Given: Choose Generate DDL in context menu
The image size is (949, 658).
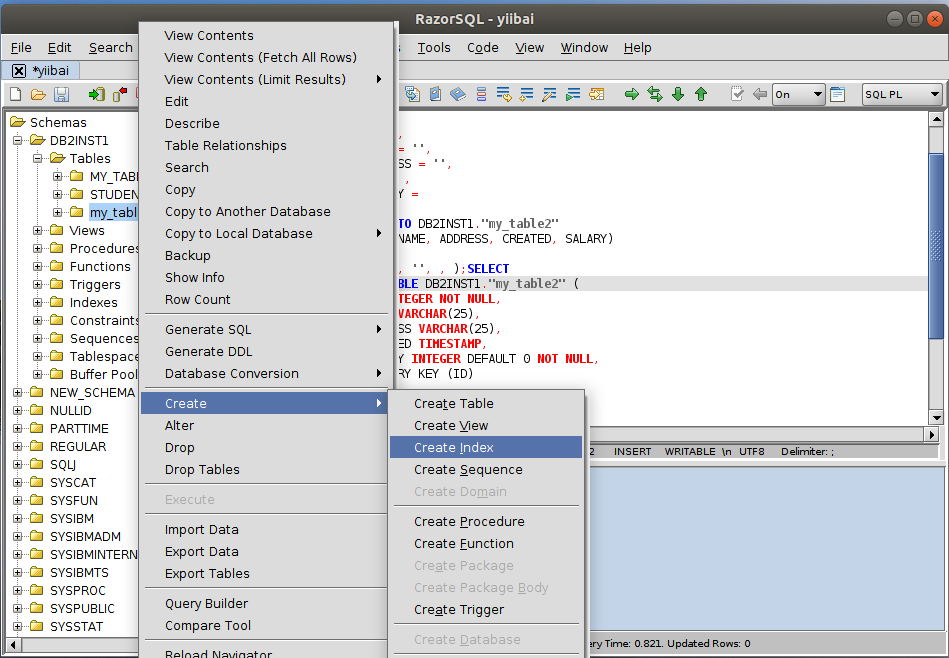Looking at the screenshot, I should [x=208, y=352].
